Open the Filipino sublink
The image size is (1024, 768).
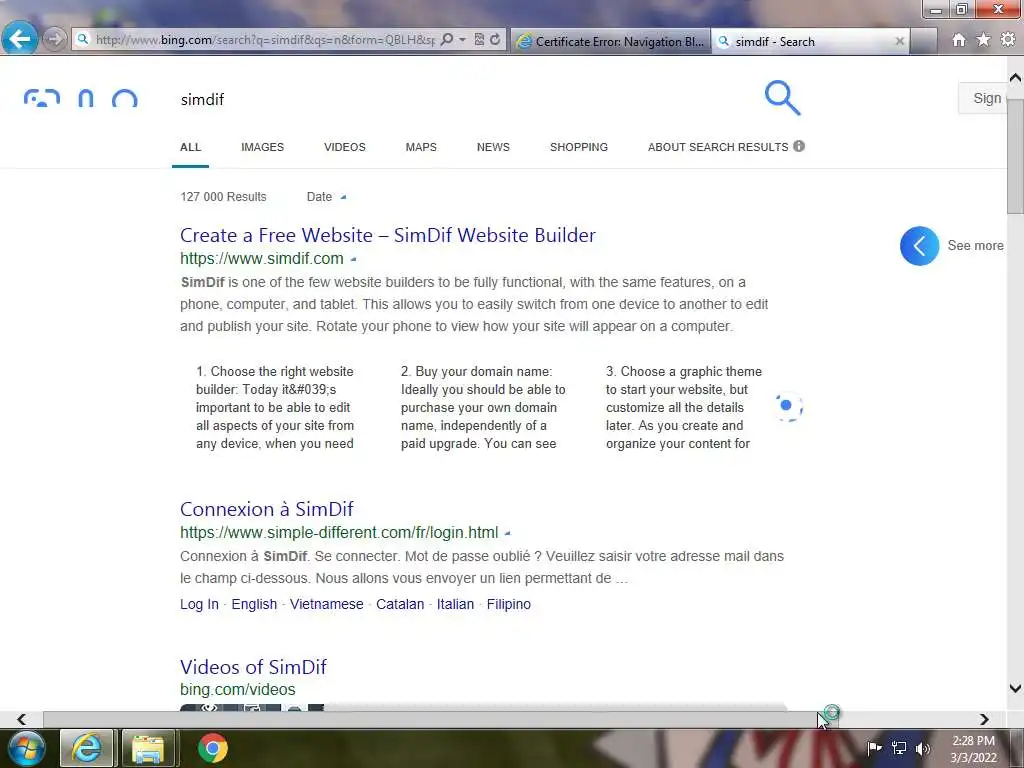[509, 604]
